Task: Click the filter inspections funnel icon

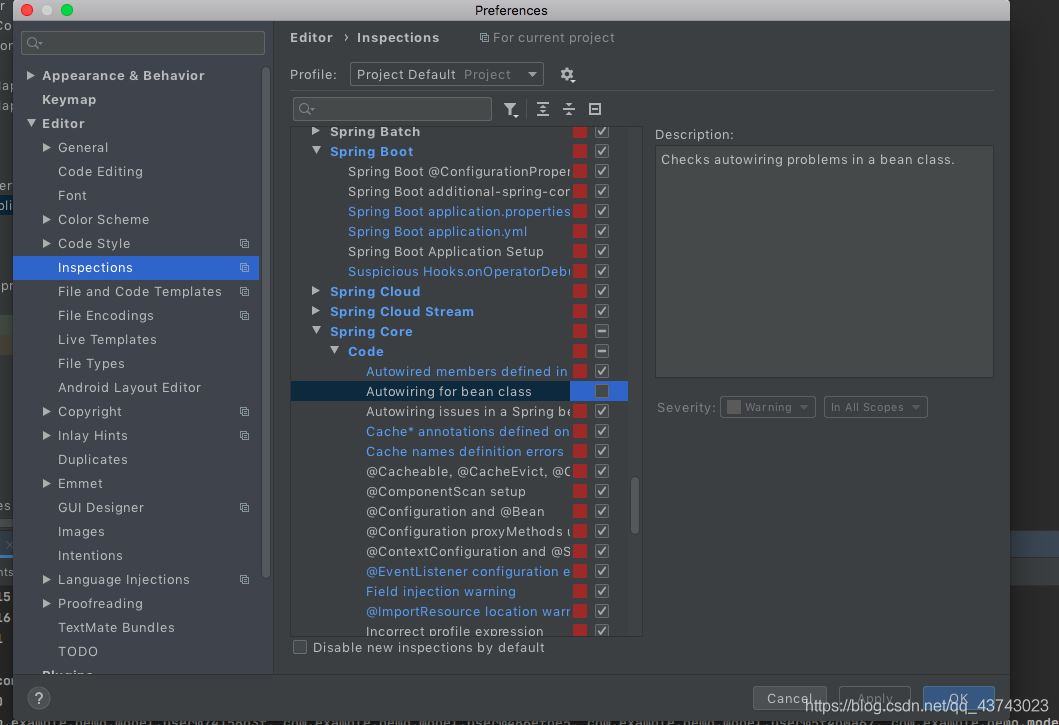Action: click(511, 109)
